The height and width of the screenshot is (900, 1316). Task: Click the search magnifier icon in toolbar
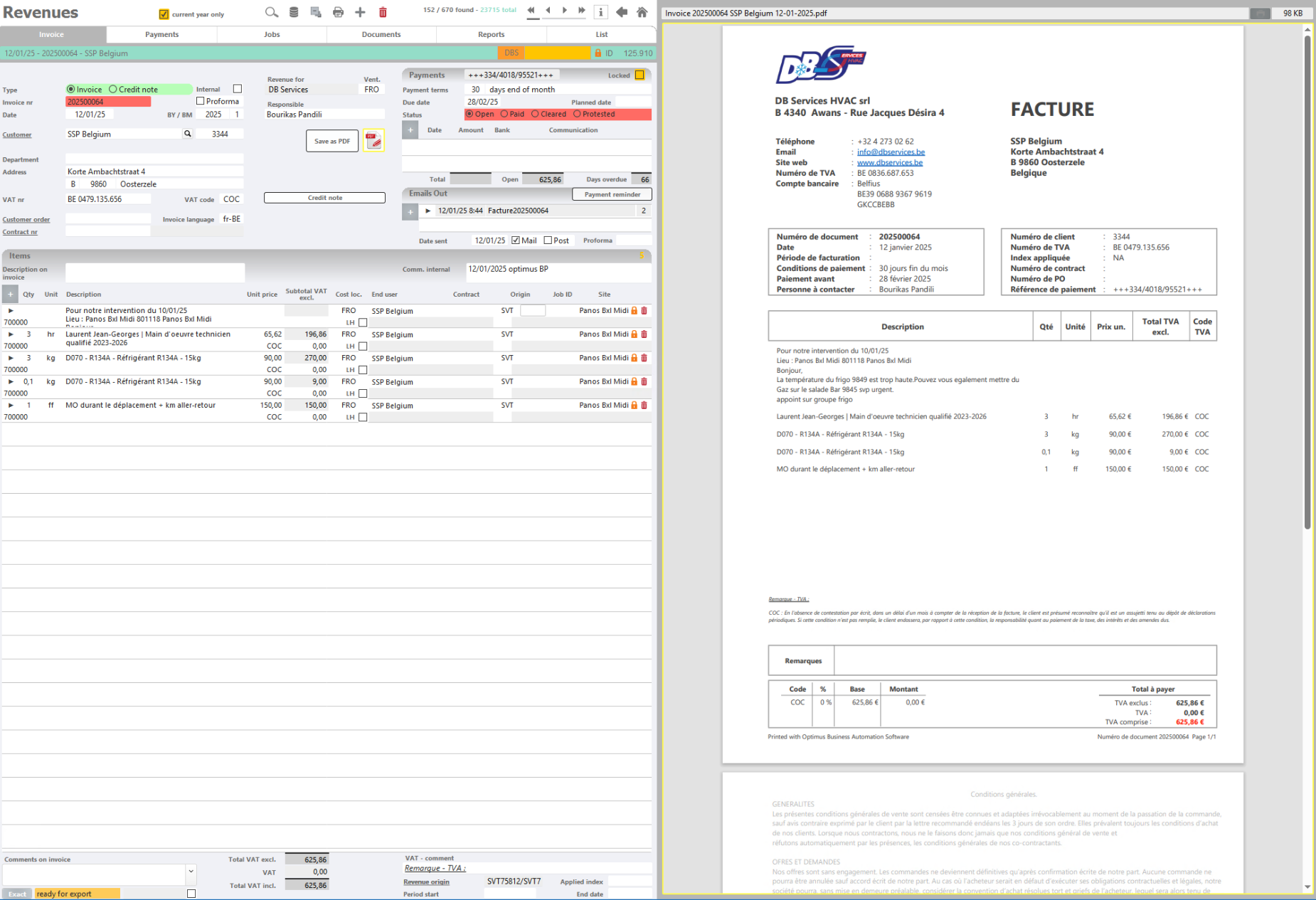[x=271, y=12]
